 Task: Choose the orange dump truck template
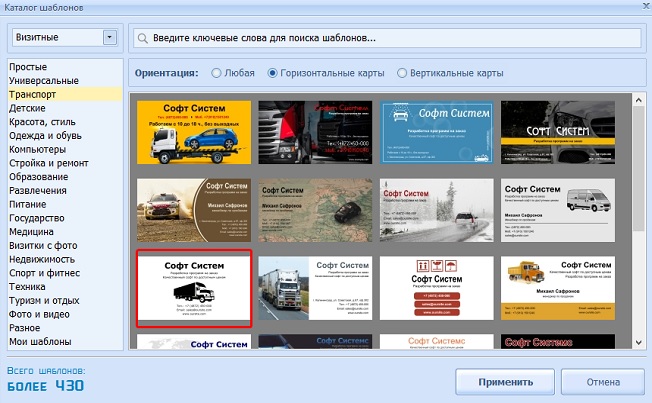(x=558, y=288)
